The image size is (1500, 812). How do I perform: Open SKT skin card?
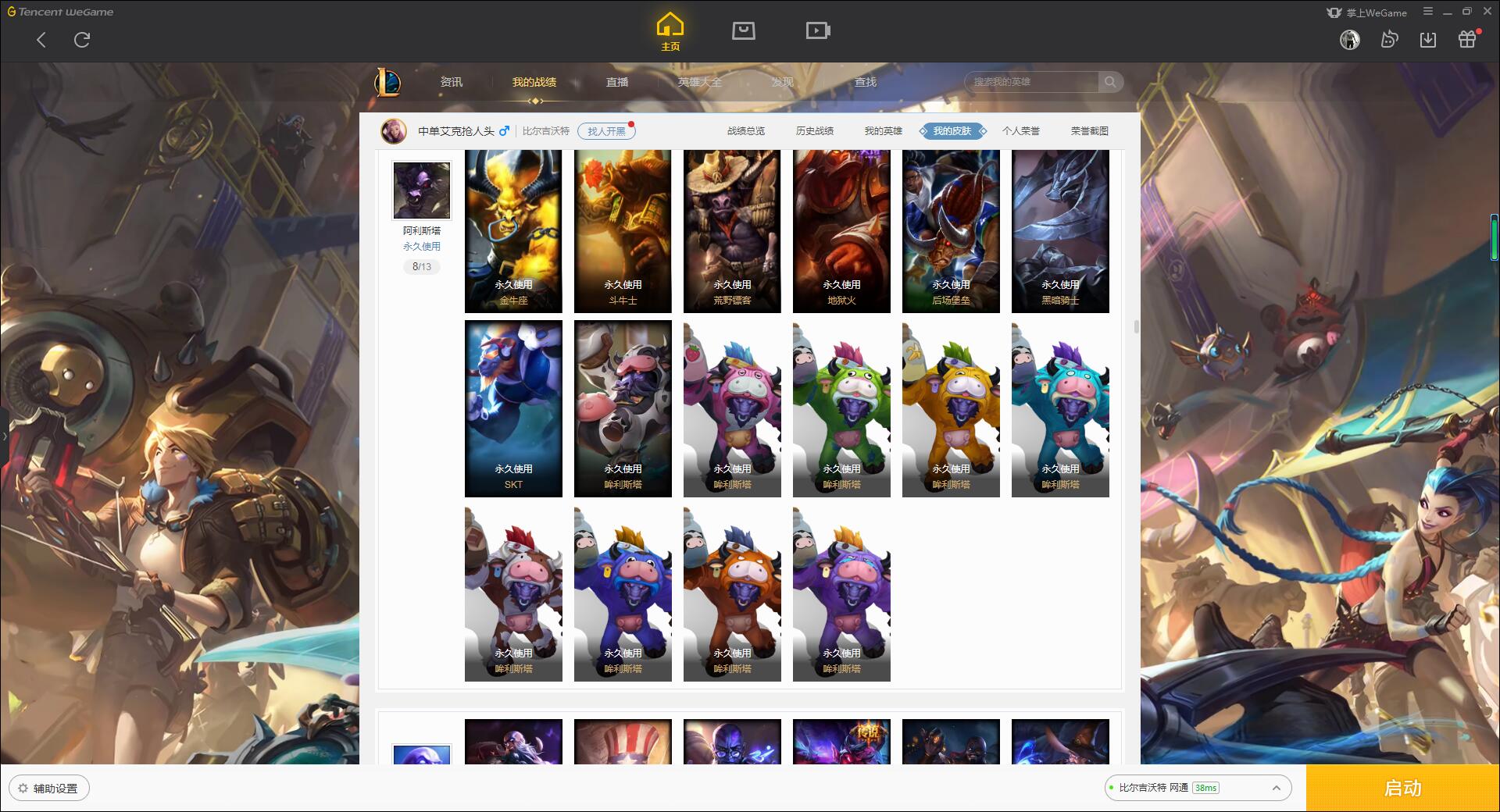pyautogui.click(x=513, y=408)
